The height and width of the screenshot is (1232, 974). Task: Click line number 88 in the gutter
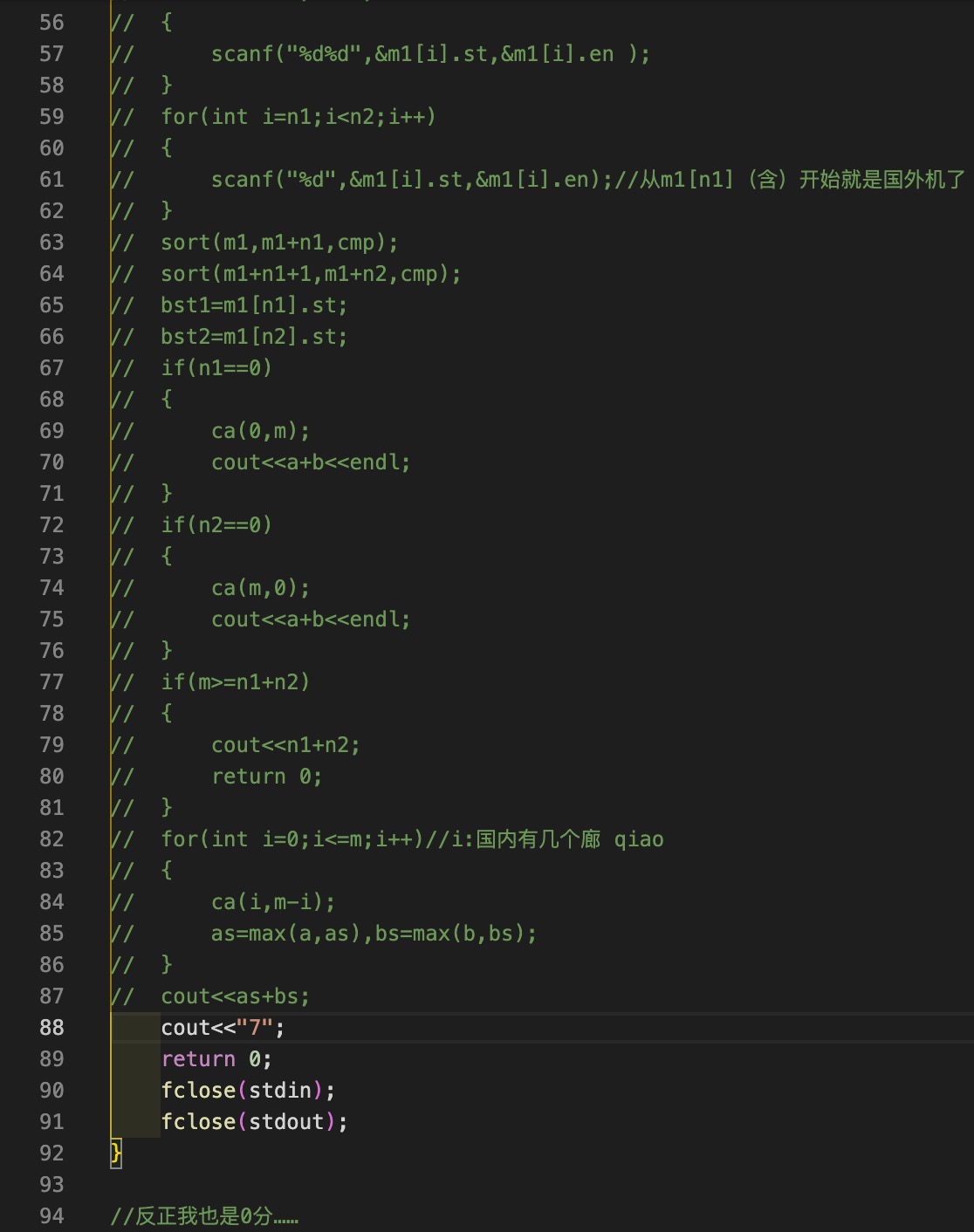tap(51, 1028)
